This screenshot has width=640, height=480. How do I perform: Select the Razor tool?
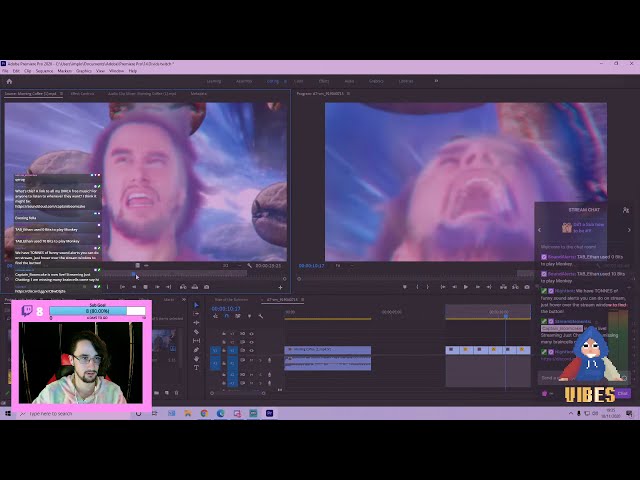click(196, 332)
